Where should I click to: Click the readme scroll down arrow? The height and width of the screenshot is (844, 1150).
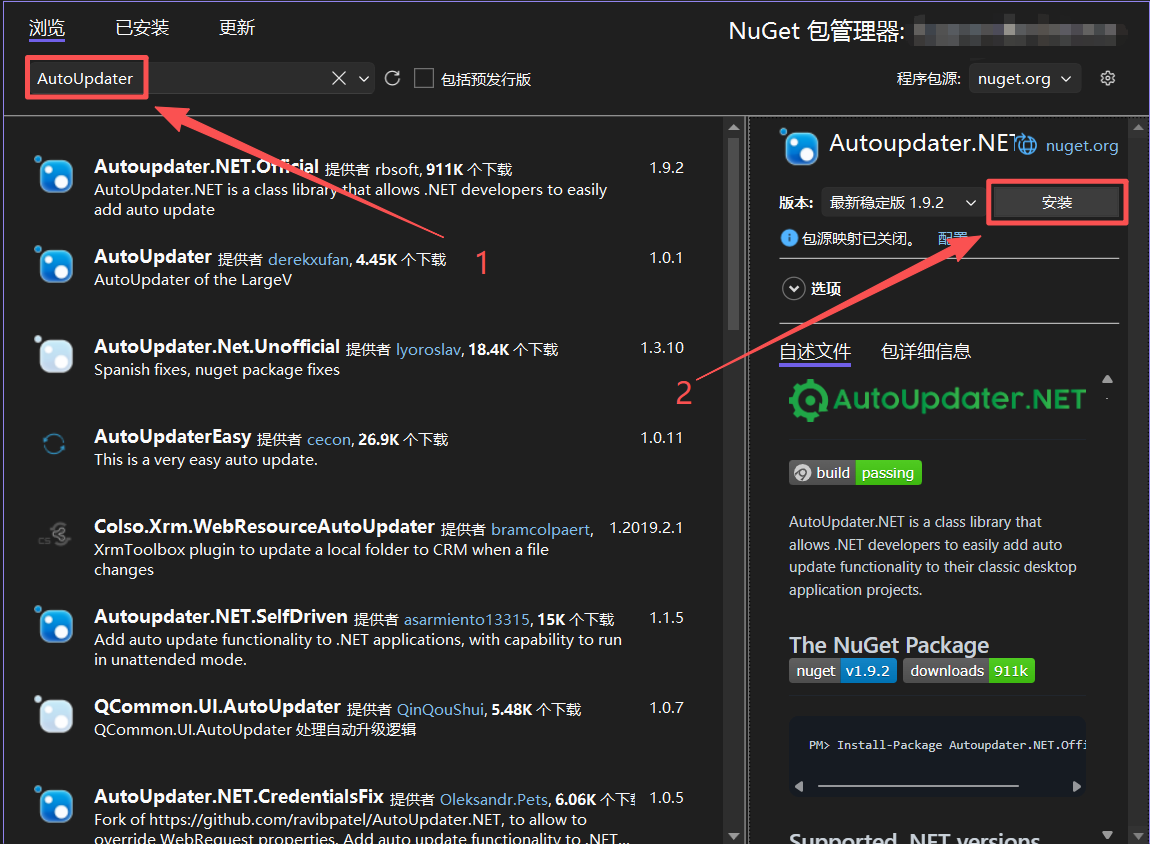tap(1107, 834)
